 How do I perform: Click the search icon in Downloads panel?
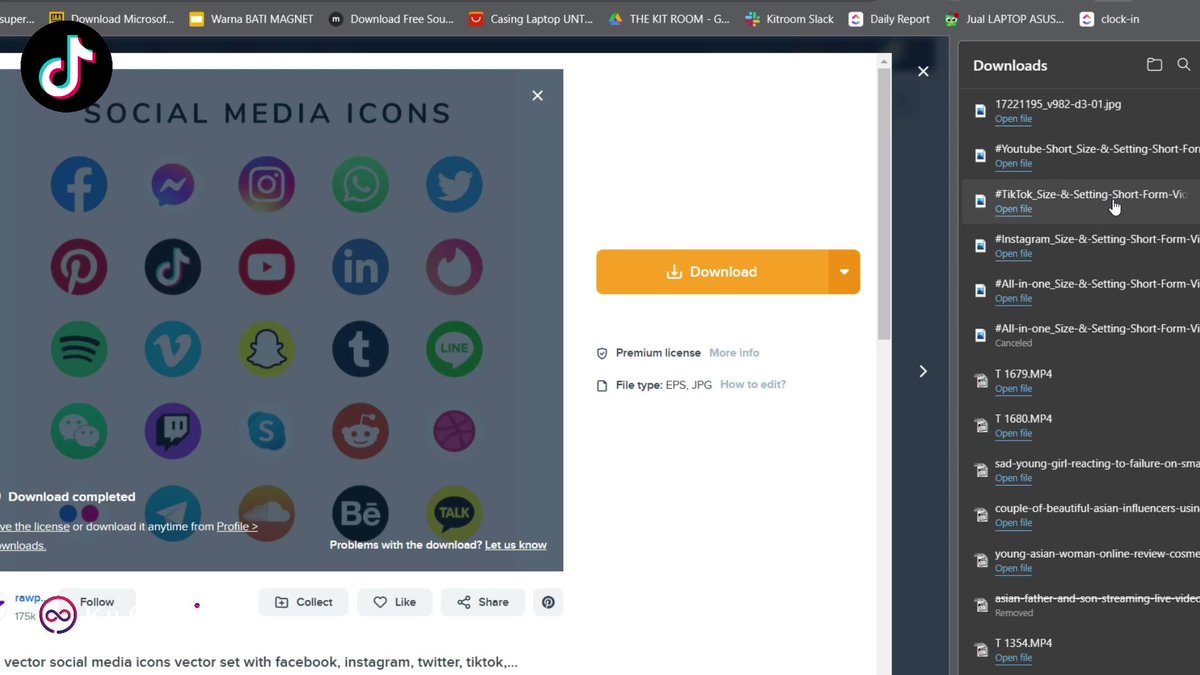pos(1184,65)
